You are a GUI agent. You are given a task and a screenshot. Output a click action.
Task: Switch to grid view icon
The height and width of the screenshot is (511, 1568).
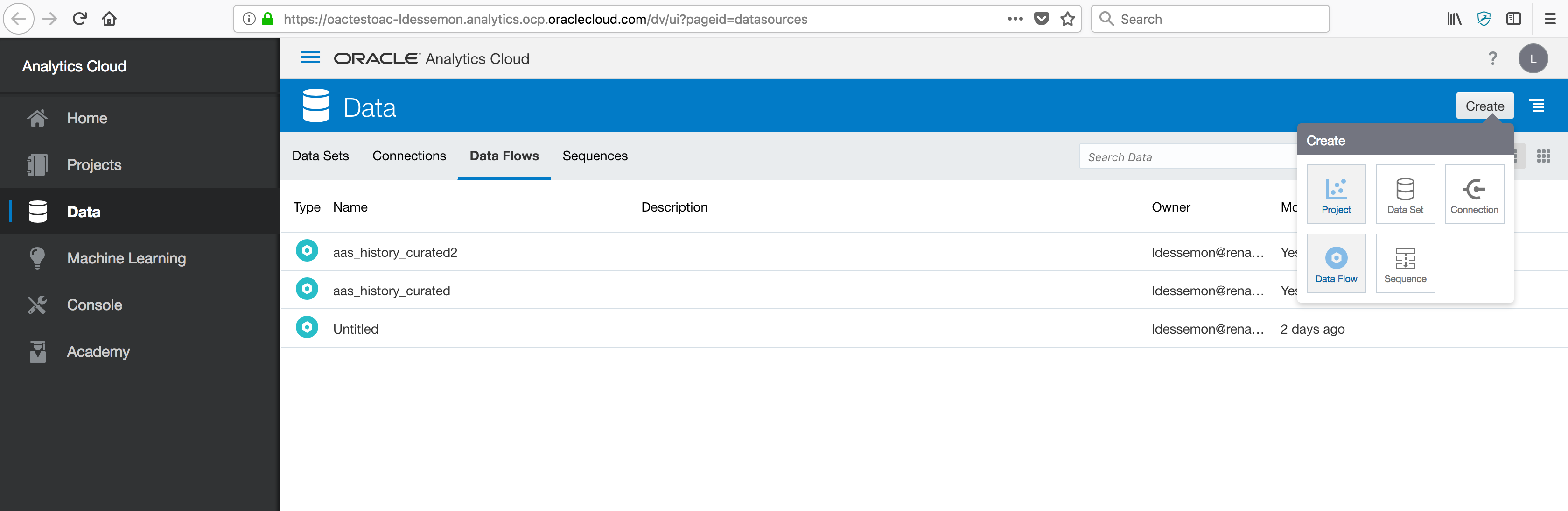1544,156
